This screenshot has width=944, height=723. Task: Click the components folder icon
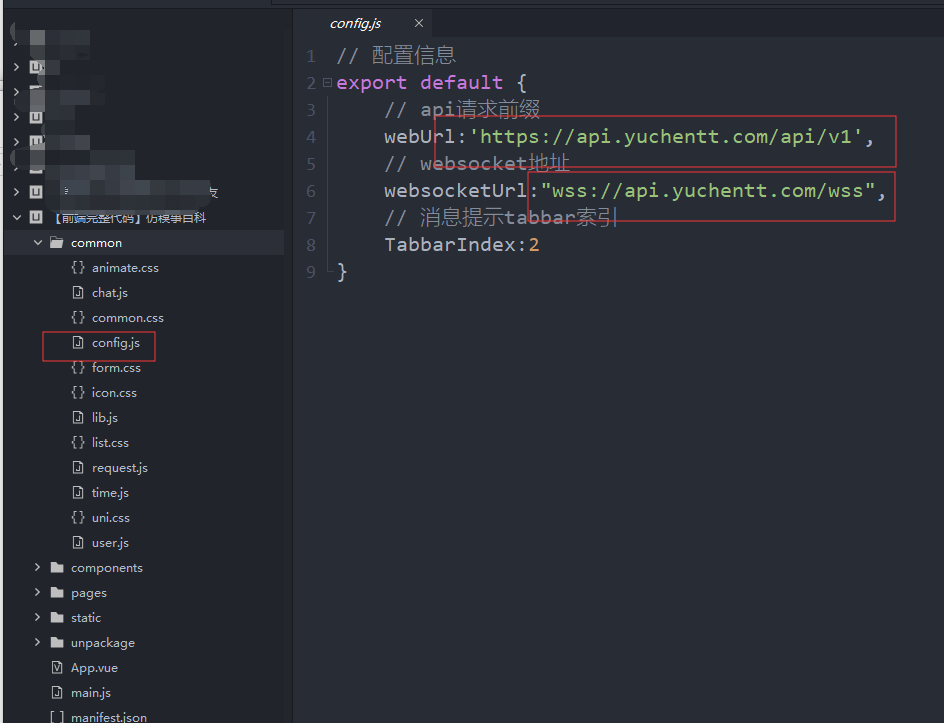click(57, 567)
